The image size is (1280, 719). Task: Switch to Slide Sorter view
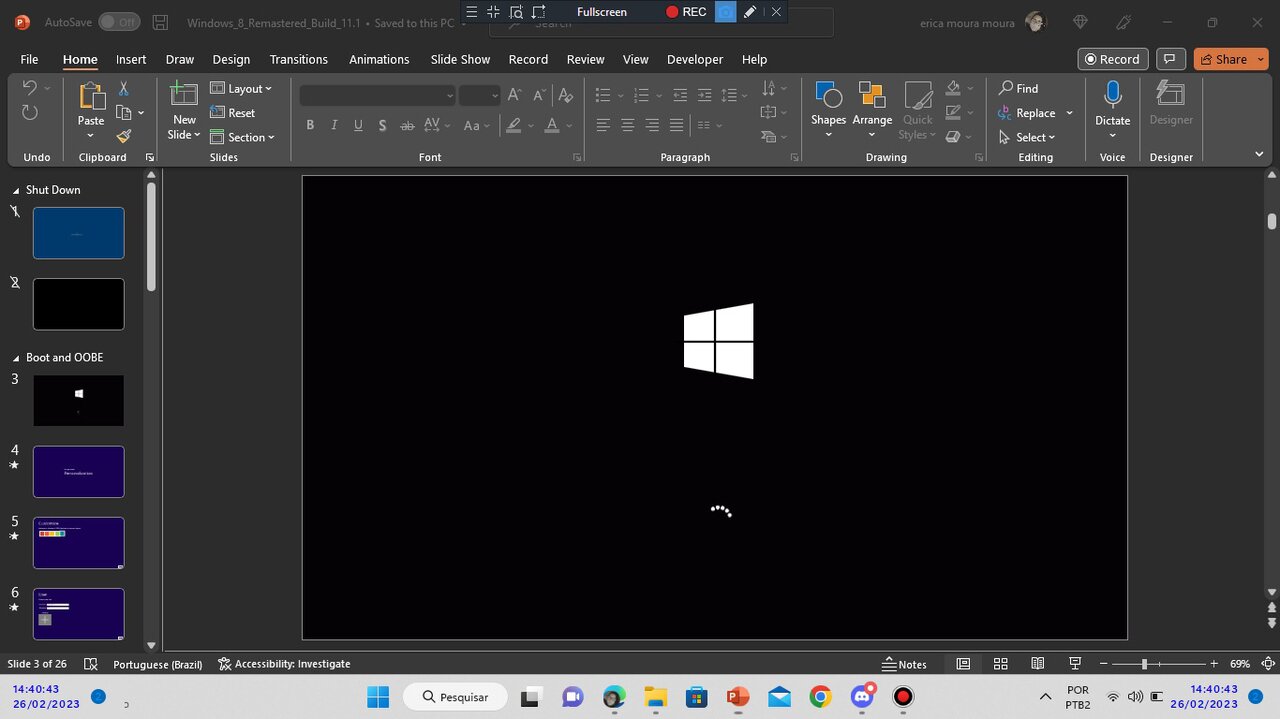tap(1000, 664)
